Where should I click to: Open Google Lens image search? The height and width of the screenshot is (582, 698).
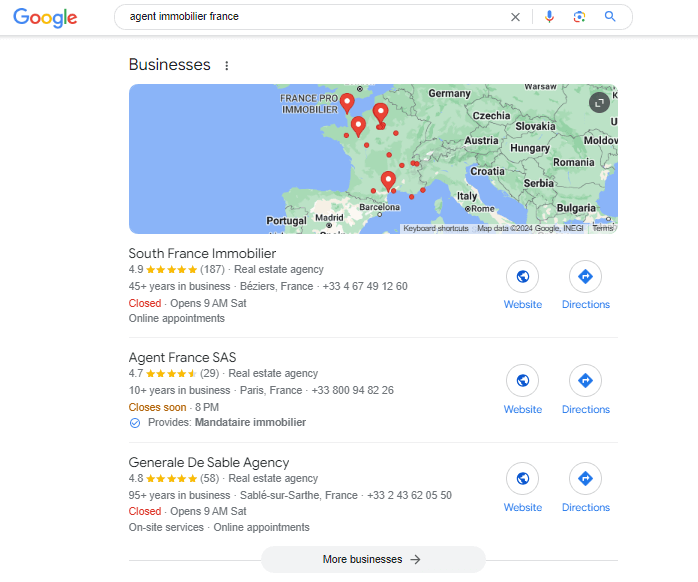579,17
